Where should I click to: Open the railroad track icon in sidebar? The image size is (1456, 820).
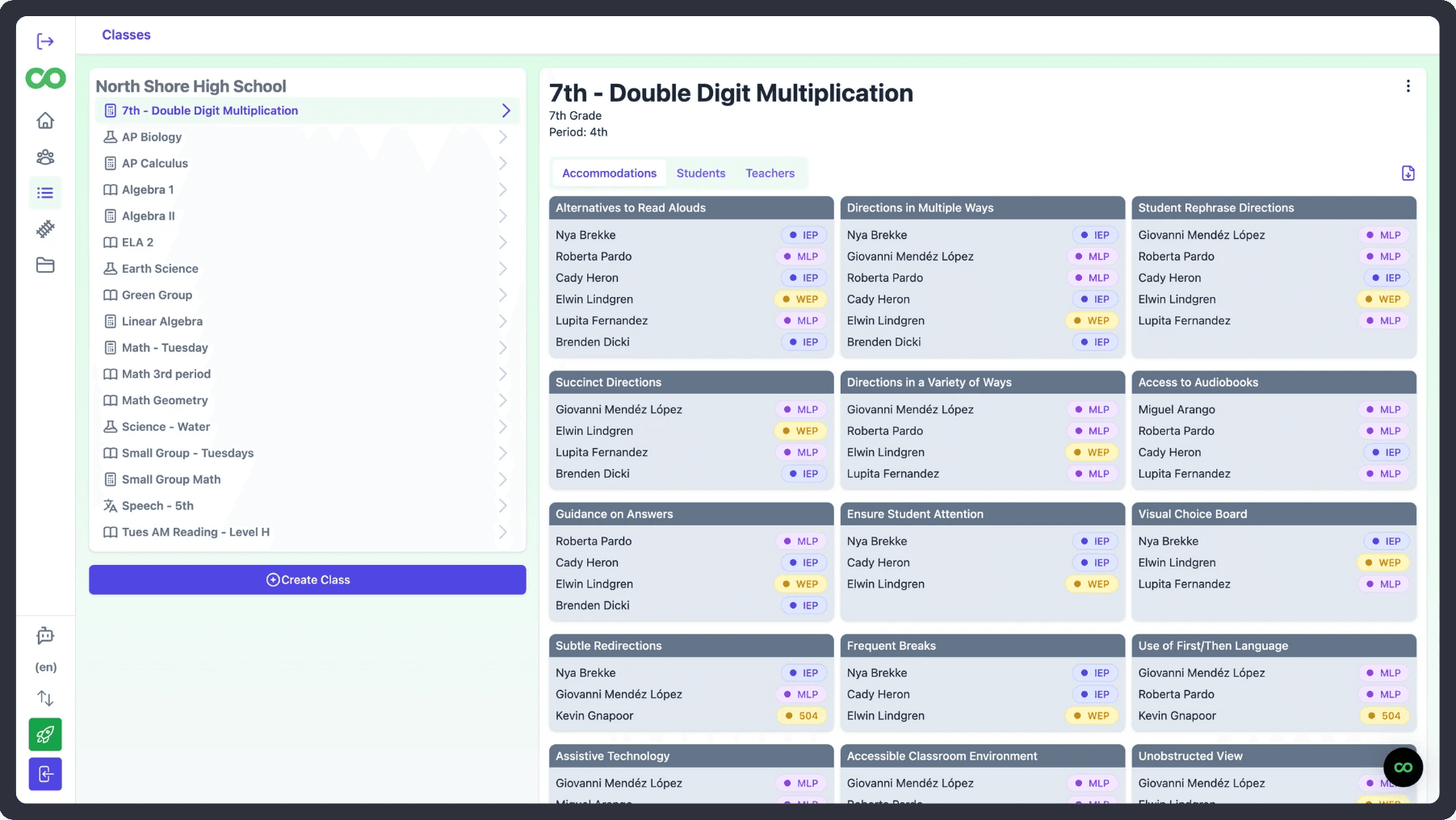click(45, 229)
